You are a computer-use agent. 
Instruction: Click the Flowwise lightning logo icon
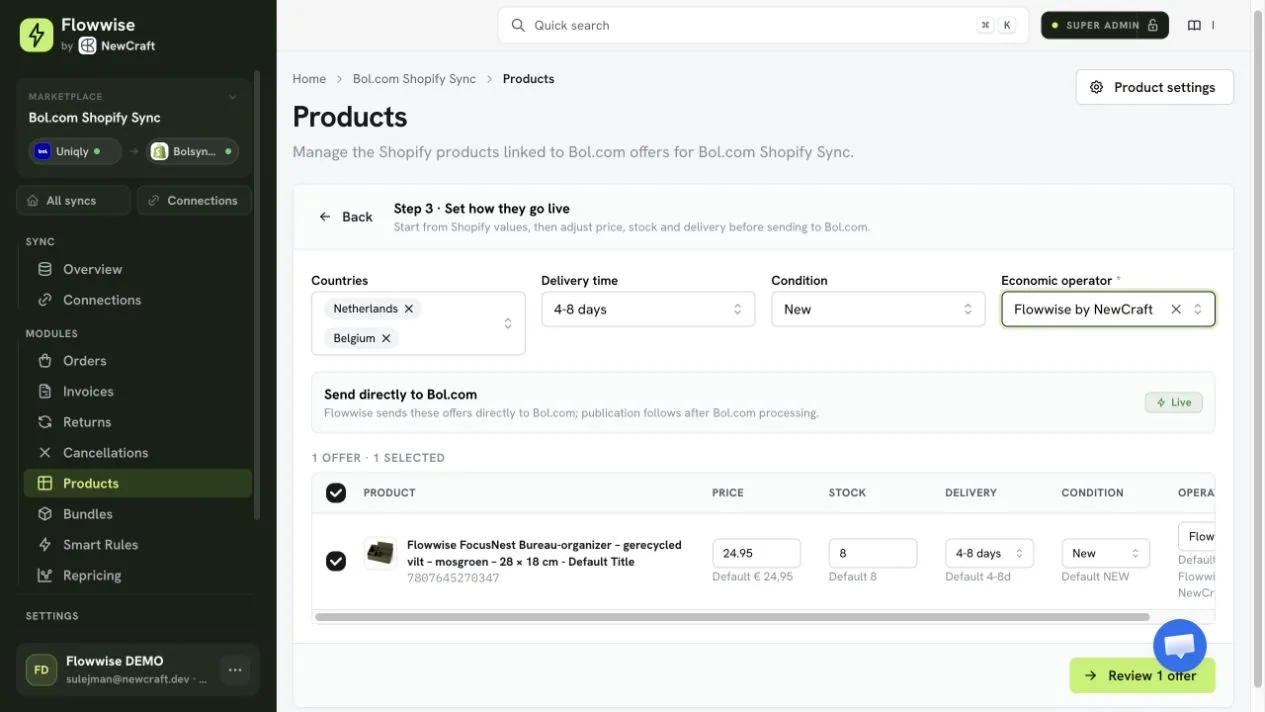36,35
